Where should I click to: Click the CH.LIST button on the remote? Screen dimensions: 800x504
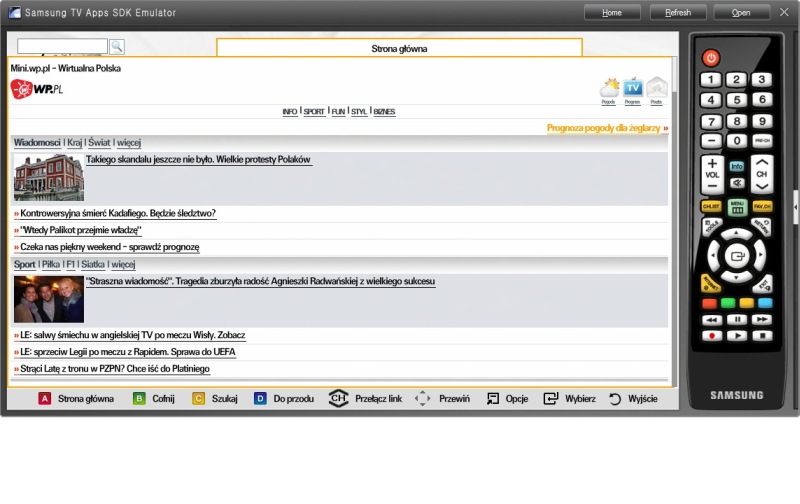711,206
